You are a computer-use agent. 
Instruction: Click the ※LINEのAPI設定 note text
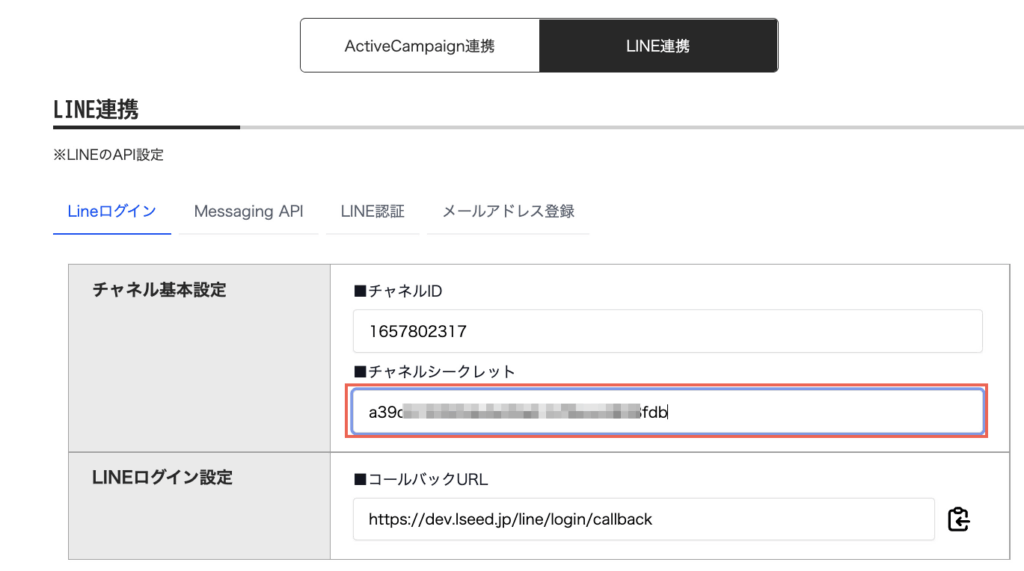coord(108,155)
